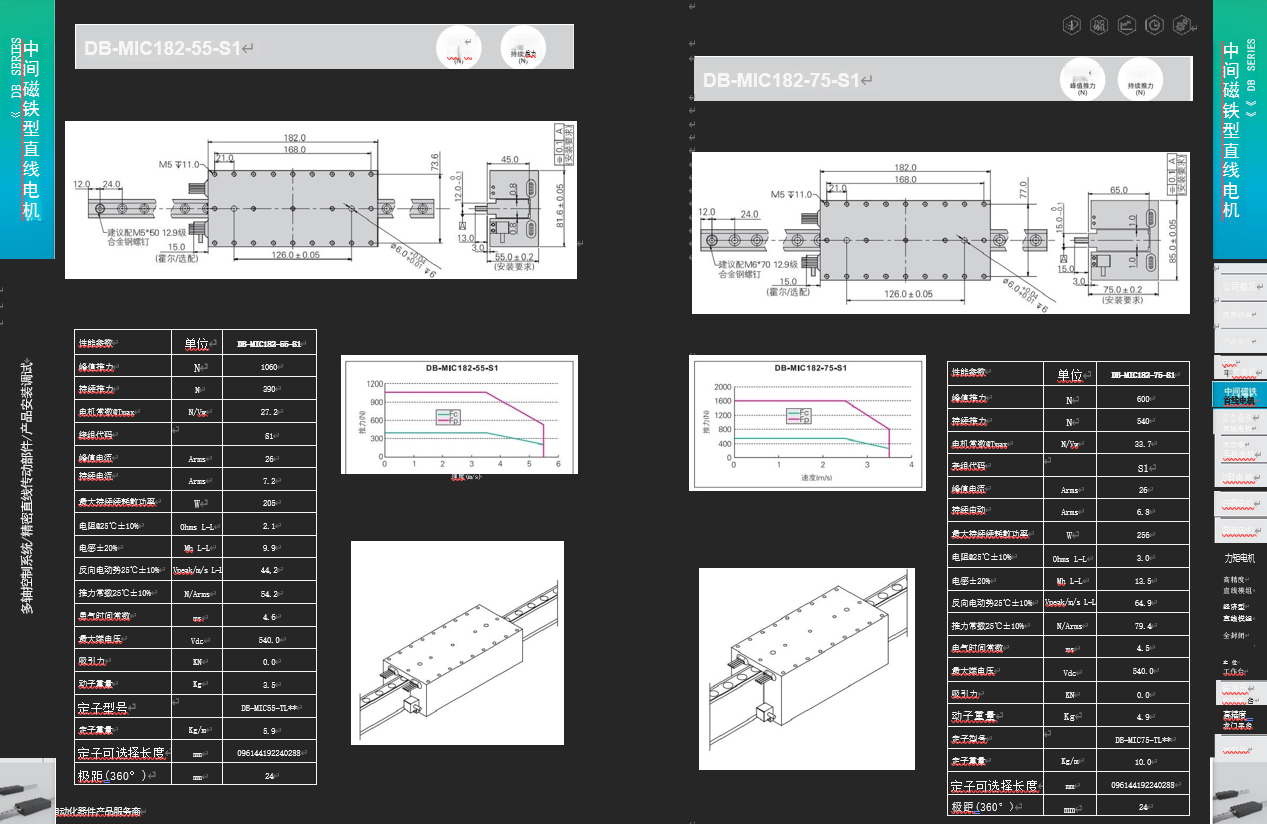Click the value 600 in the right table
This screenshot has height=824, width=1267.
click(1143, 398)
